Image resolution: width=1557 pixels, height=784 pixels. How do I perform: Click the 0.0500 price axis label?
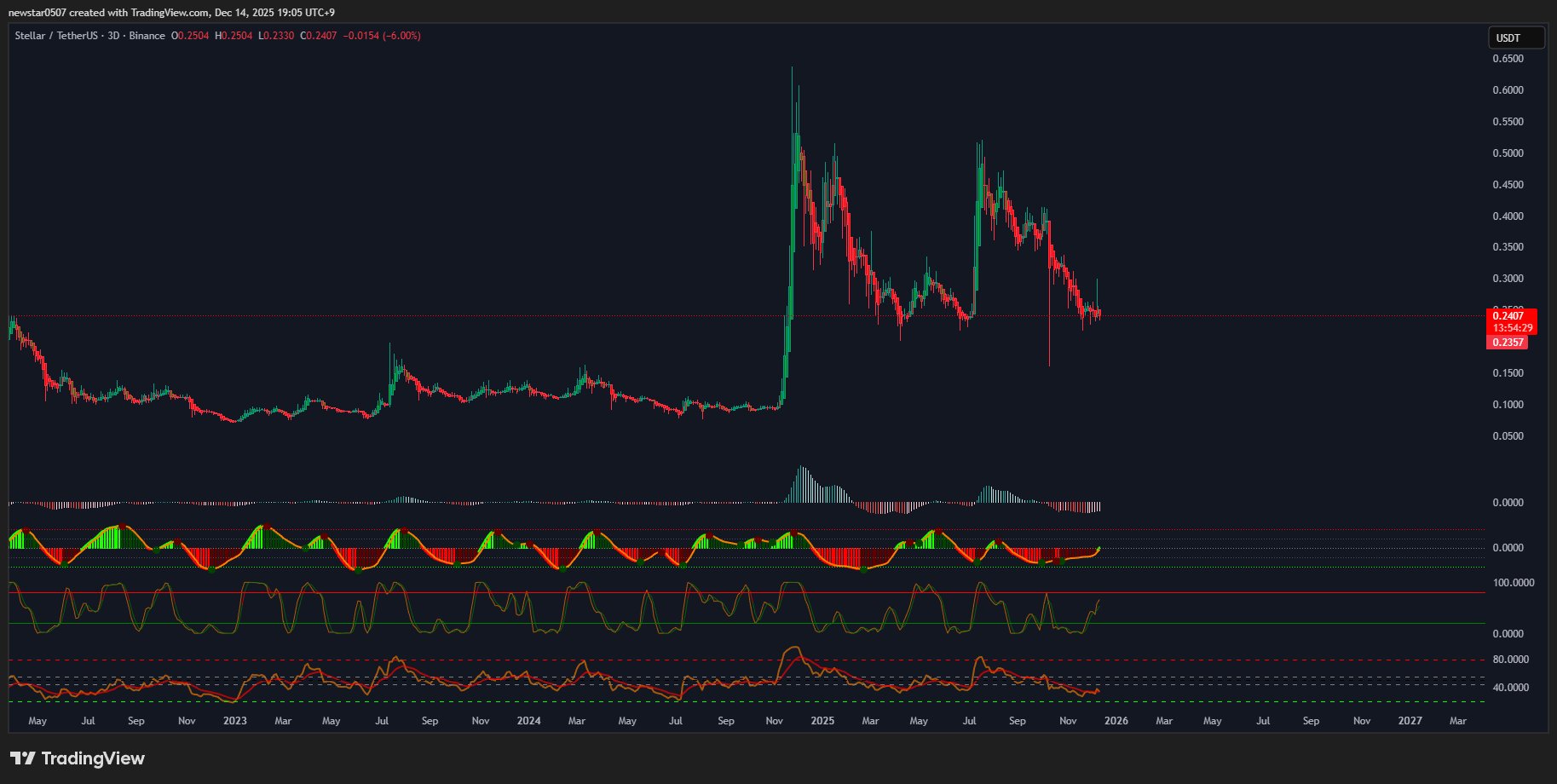pos(1508,436)
